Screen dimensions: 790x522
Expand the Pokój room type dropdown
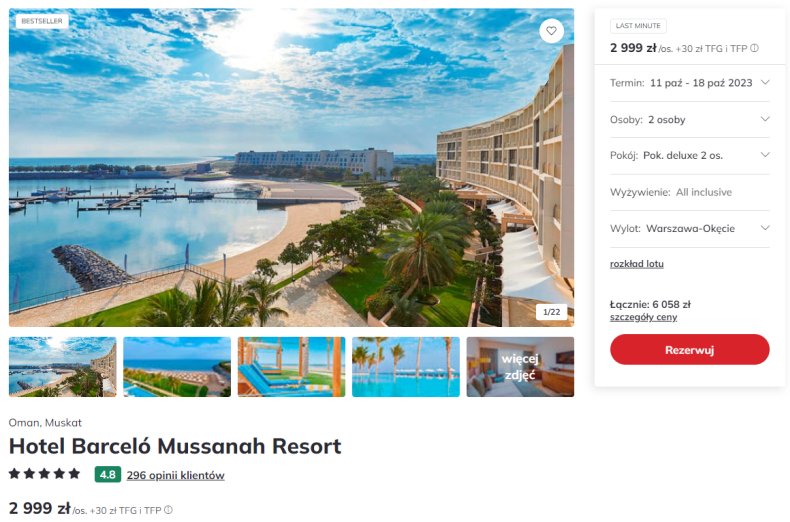point(690,155)
